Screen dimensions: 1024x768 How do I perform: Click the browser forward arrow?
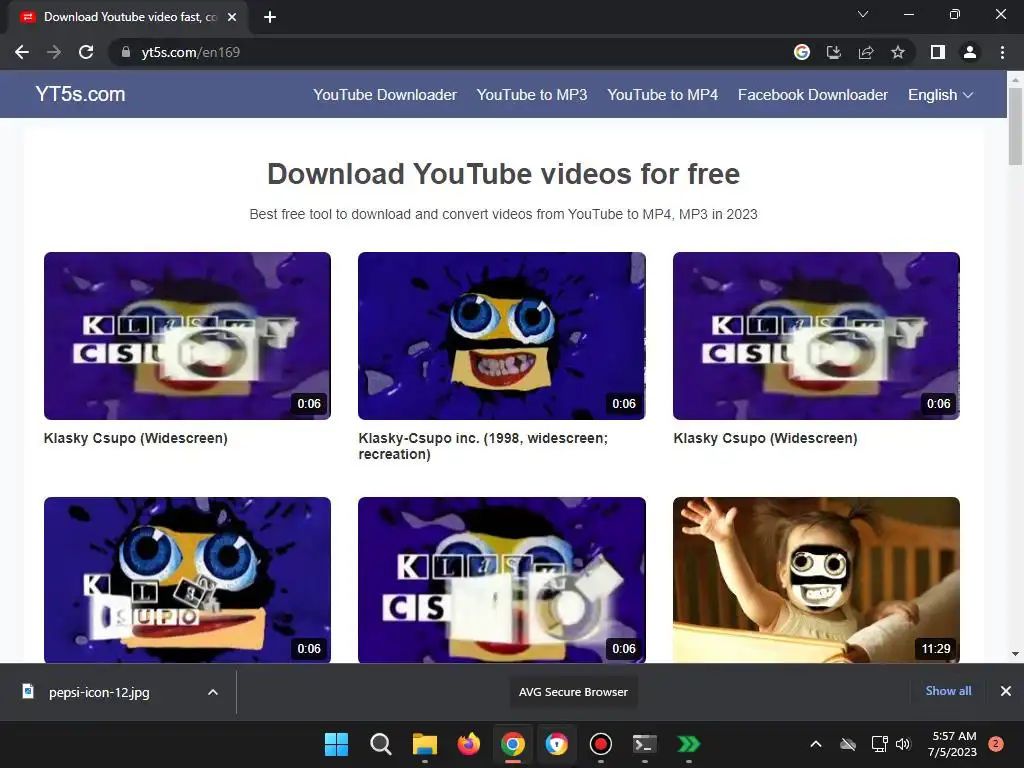click(54, 52)
